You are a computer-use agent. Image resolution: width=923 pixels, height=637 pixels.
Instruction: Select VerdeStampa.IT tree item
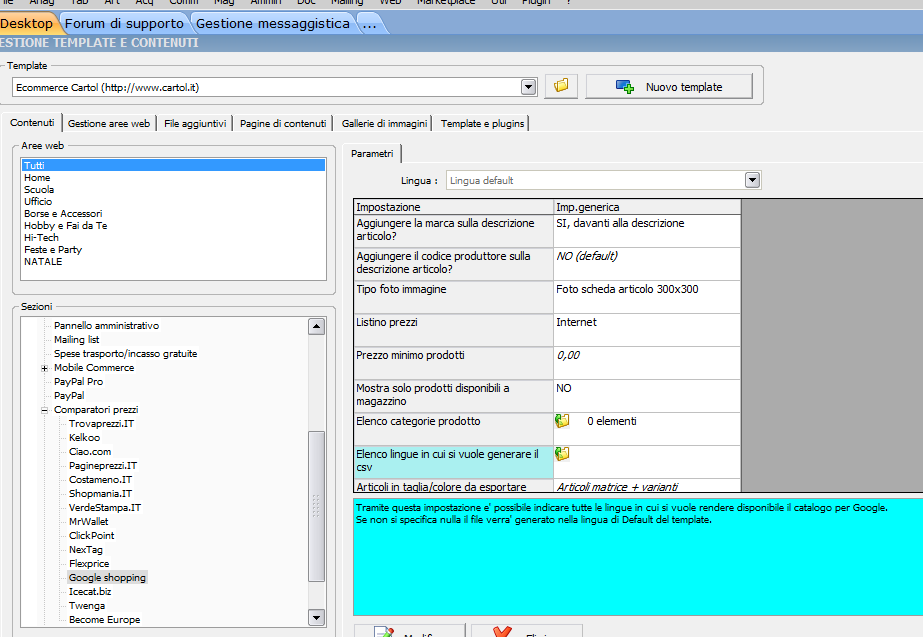[105, 507]
